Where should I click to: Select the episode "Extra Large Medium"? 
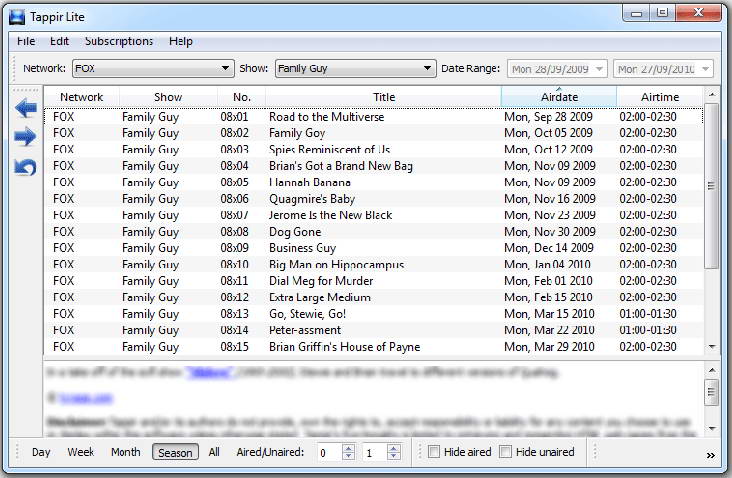pyautogui.click(x=373, y=297)
